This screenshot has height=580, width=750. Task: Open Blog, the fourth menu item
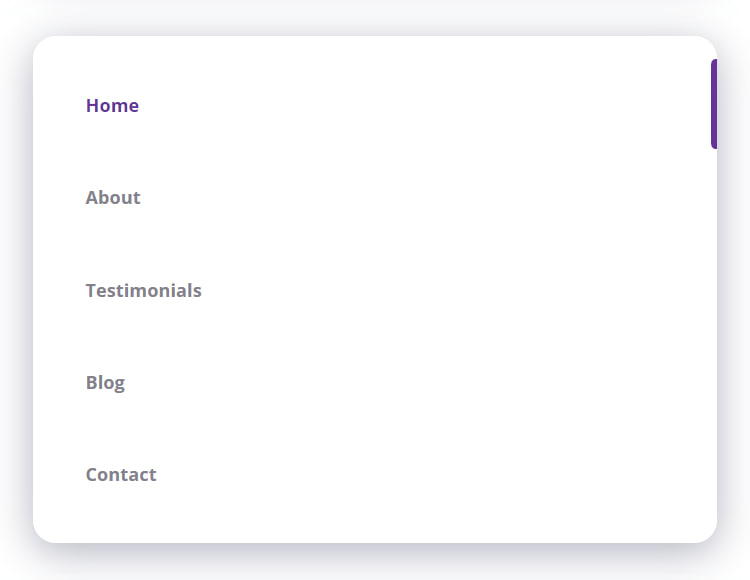[x=105, y=383]
